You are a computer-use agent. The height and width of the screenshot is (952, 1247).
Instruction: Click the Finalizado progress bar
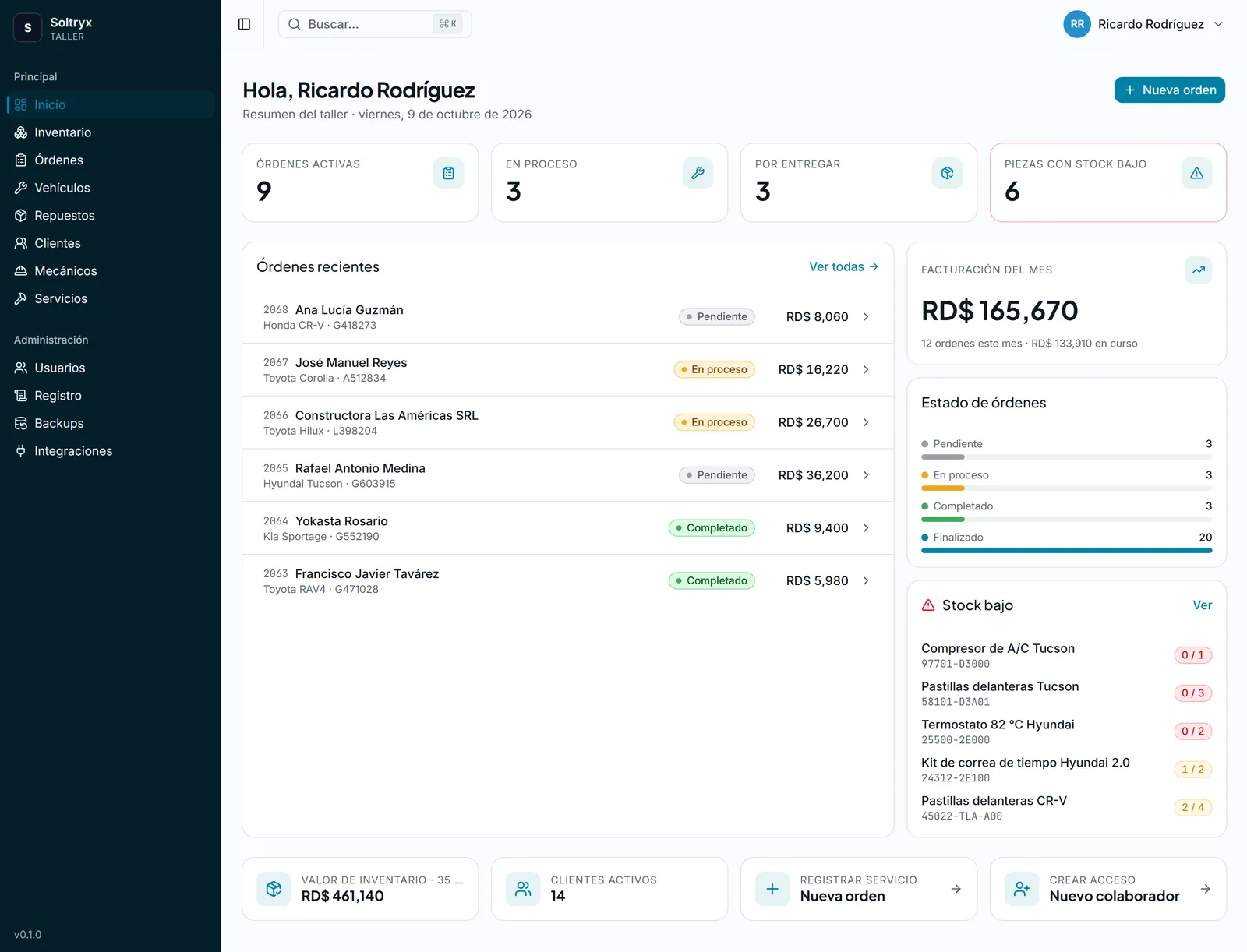point(1066,550)
